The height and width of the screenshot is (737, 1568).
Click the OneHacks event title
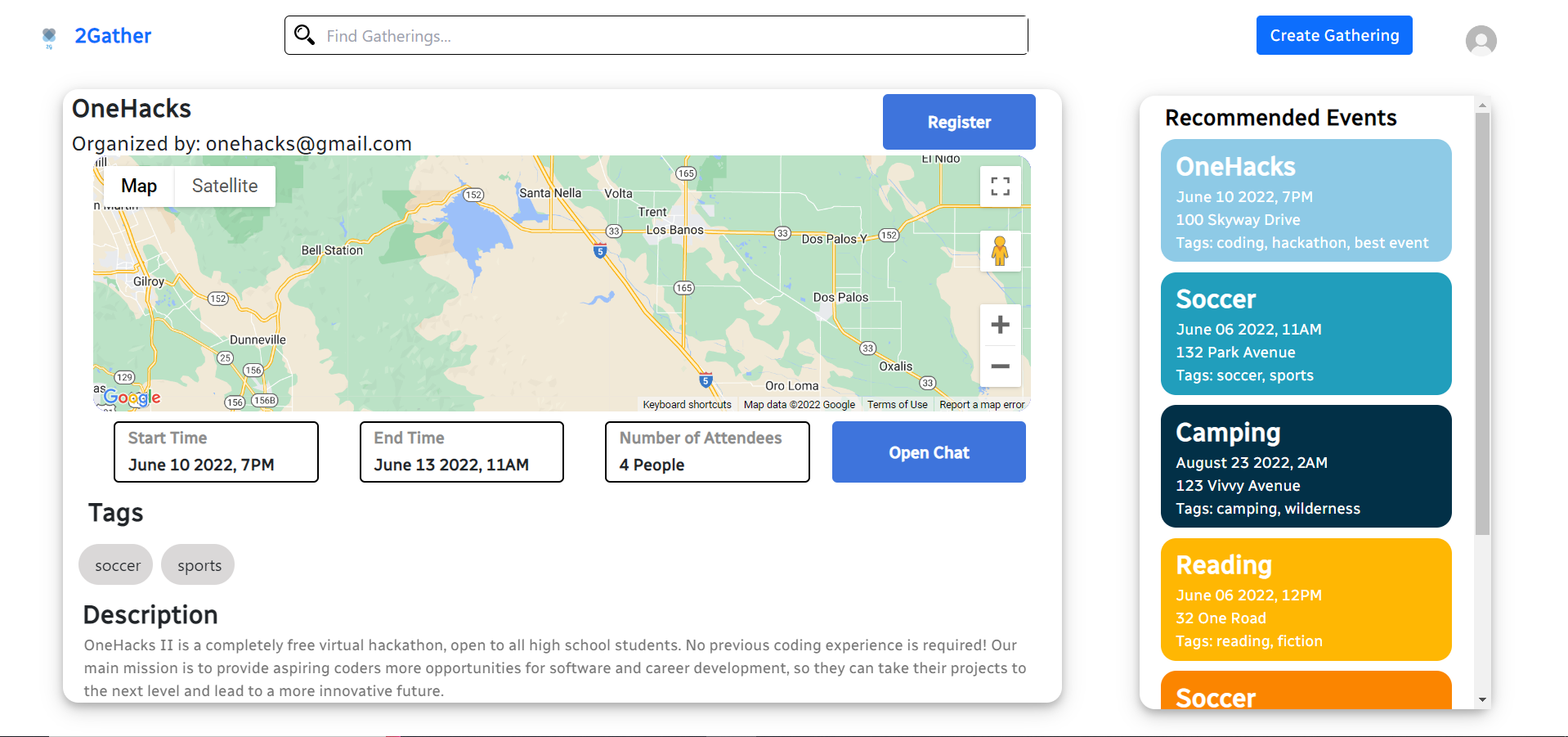click(132, 109)
